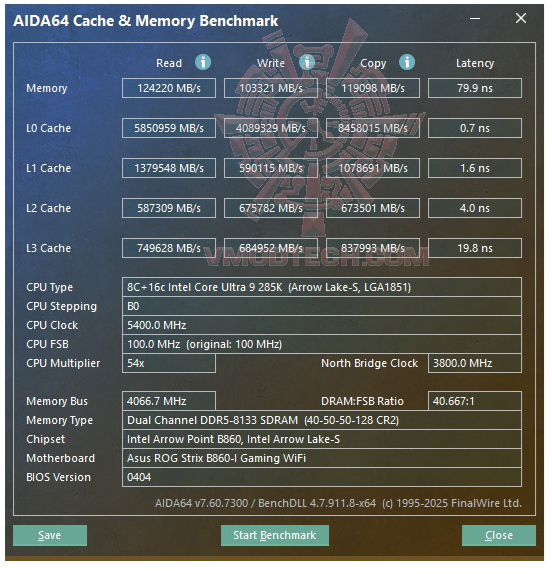Click the L2 Cache Read value 587309 MB/s
The image size is (552, 574).
point(170,209)
